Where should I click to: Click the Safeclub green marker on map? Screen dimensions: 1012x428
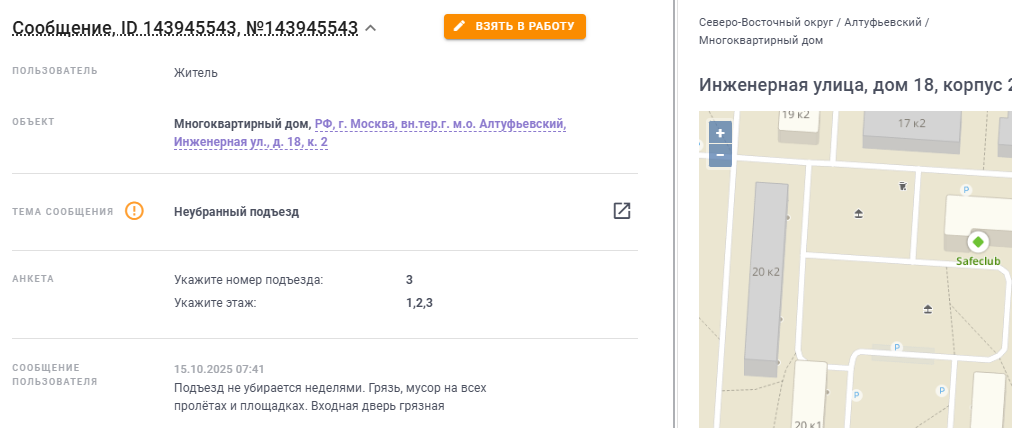(977, 241)
